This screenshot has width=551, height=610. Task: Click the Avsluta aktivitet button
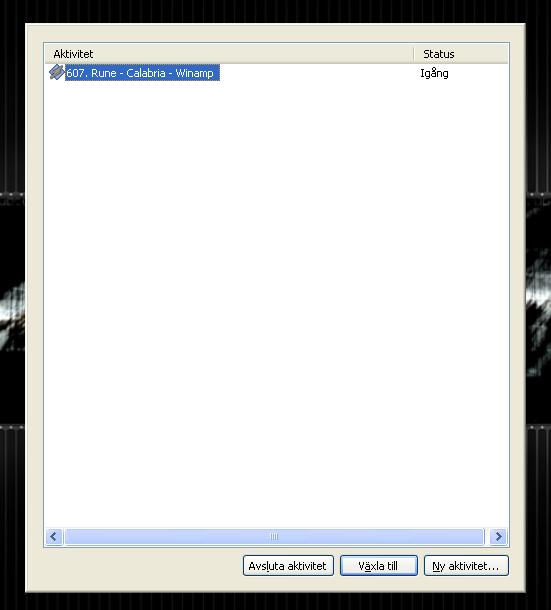288,566
